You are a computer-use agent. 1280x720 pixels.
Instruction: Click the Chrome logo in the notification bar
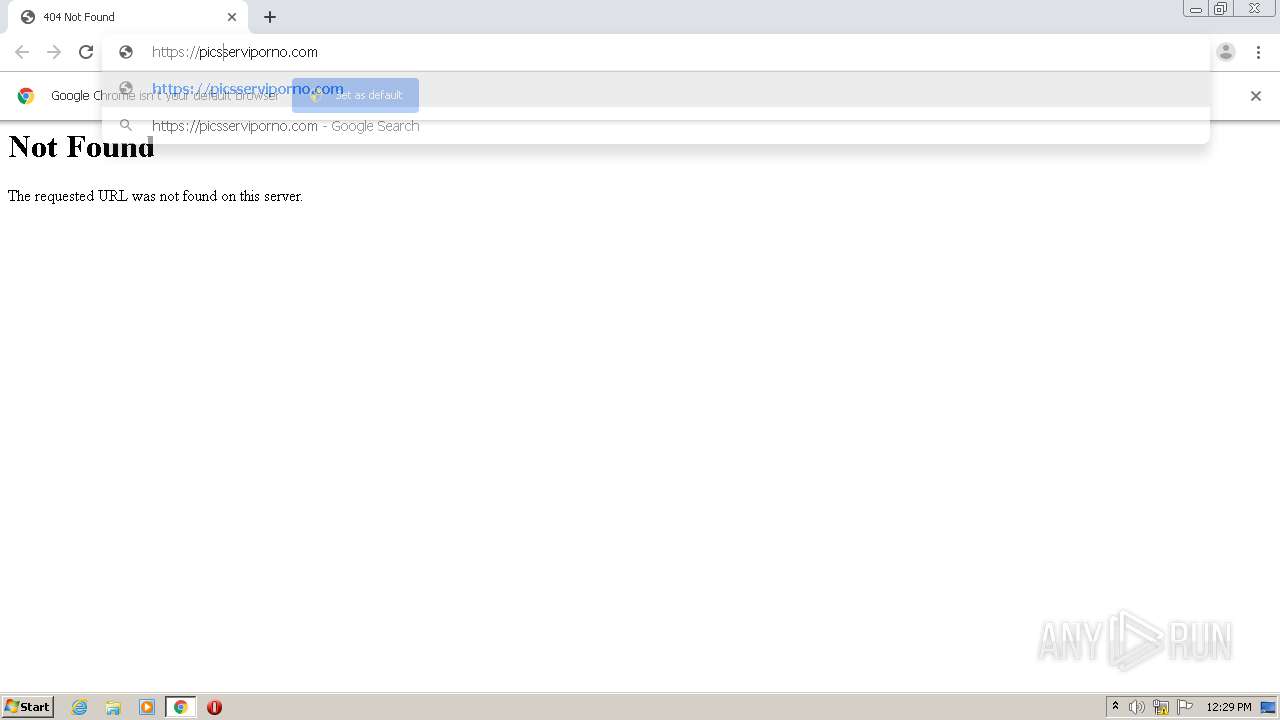pos(26,96)
